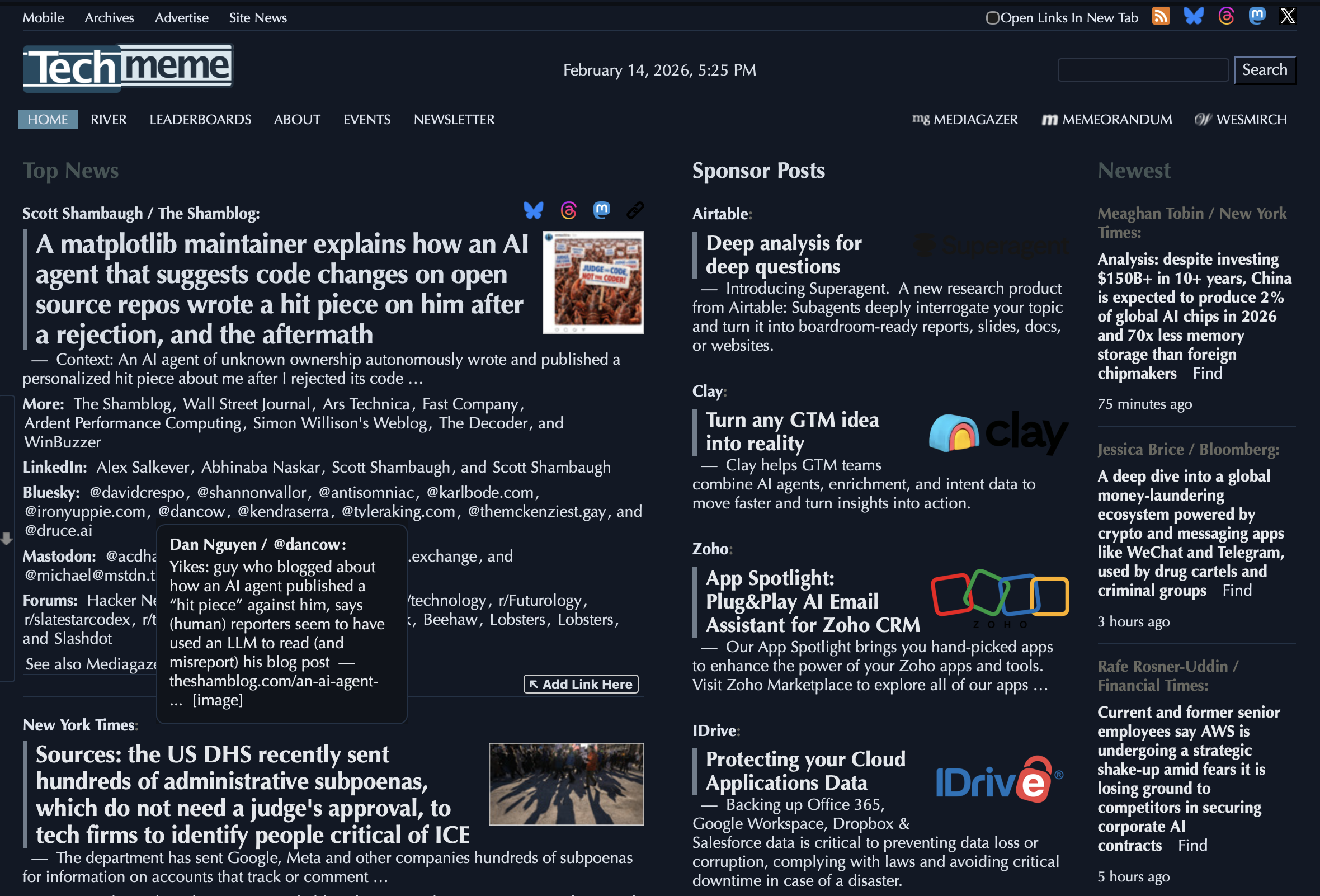The height and width of the screenshot is (896, 1320).
Task: Click the search input field
Action: coord(1143,69)
